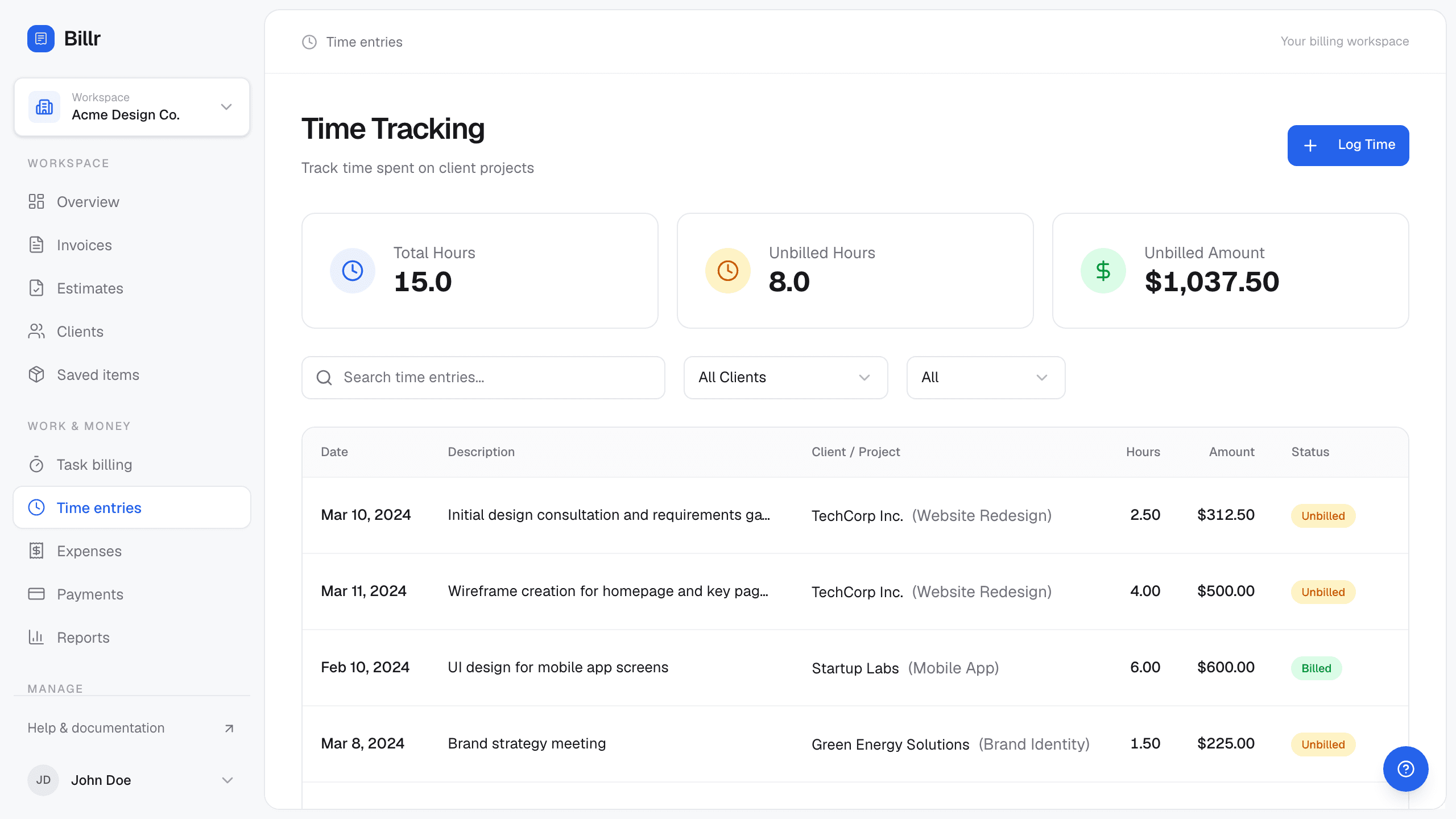This screenshot has height=819, width=1456.
Task: Go to Overview in the sidebar
Action: tap(132, 202)
